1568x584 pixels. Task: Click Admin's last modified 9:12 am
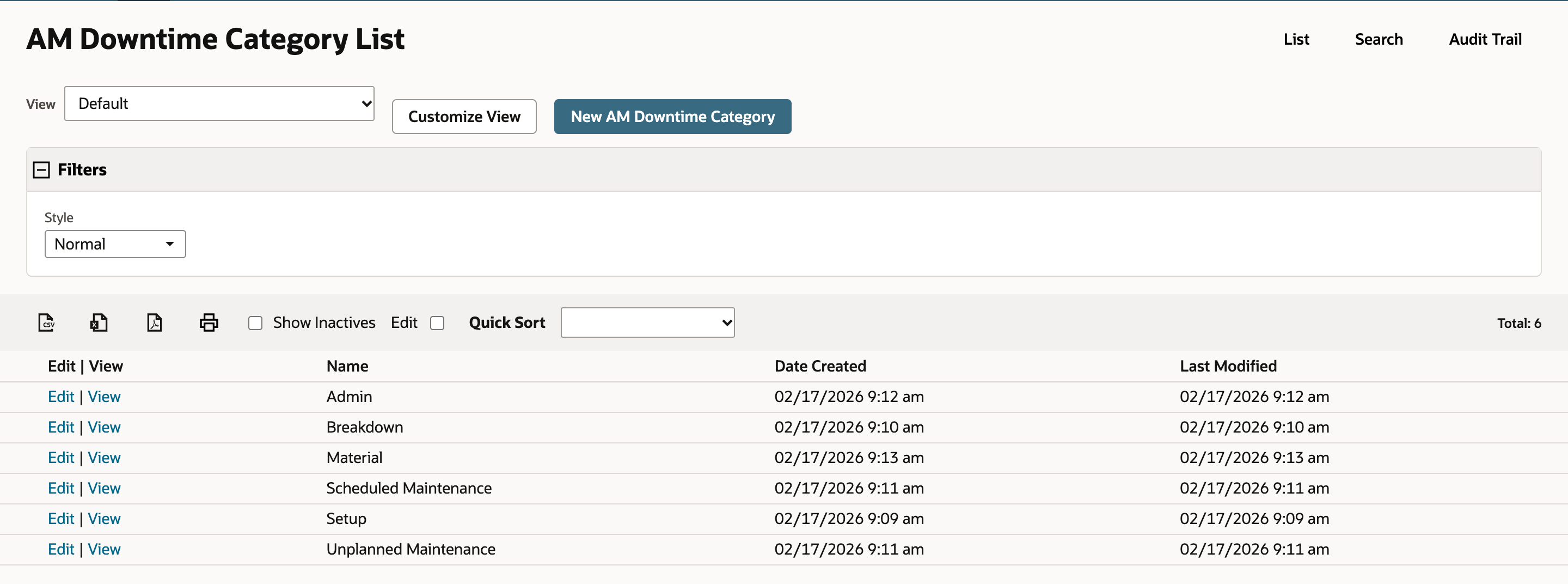point(1254,397)
